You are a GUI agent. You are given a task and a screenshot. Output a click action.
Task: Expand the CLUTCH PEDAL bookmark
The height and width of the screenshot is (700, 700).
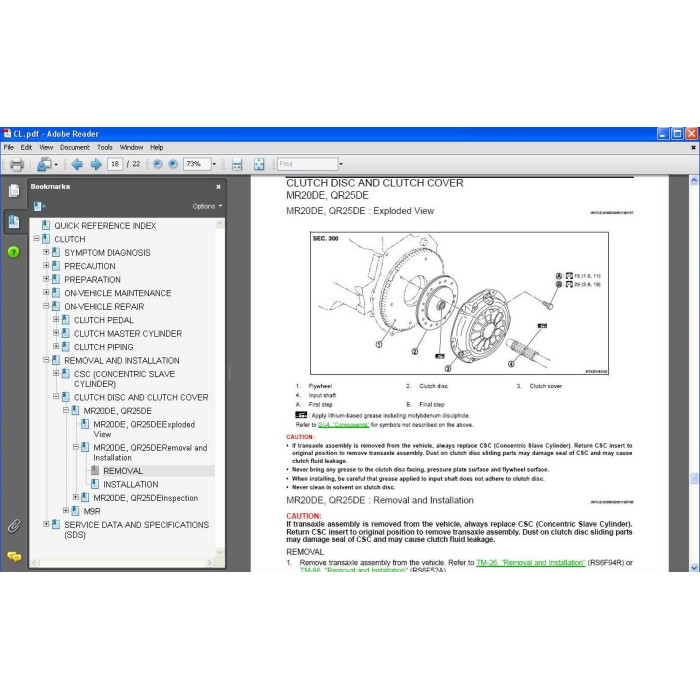[56, 320]
